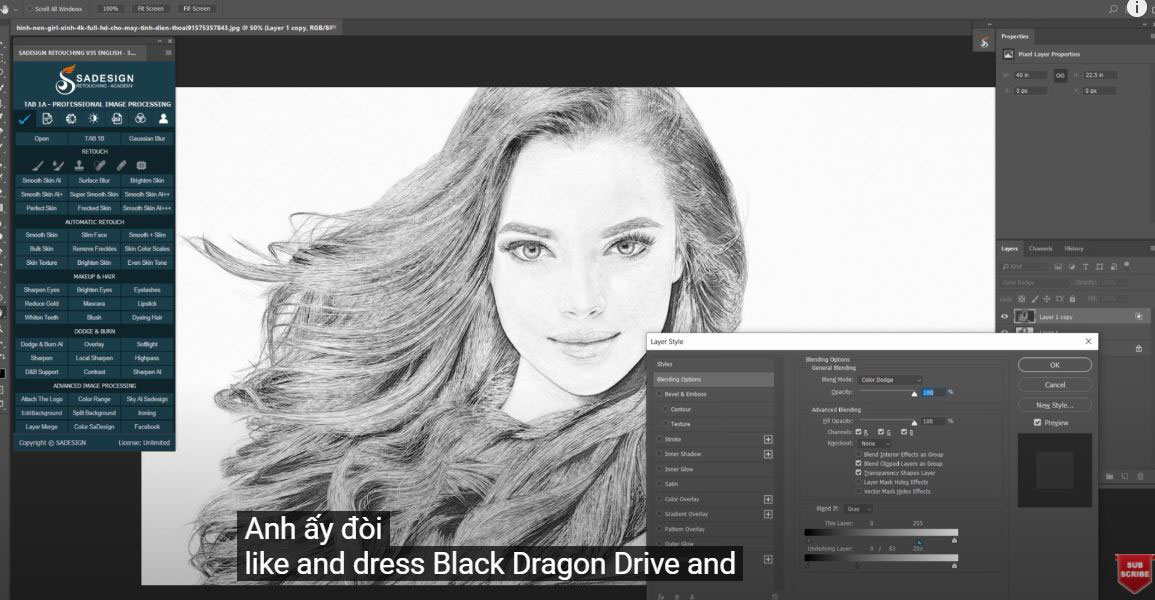Click the Gaussian Blur button in SADESIGN

(147, 138)
